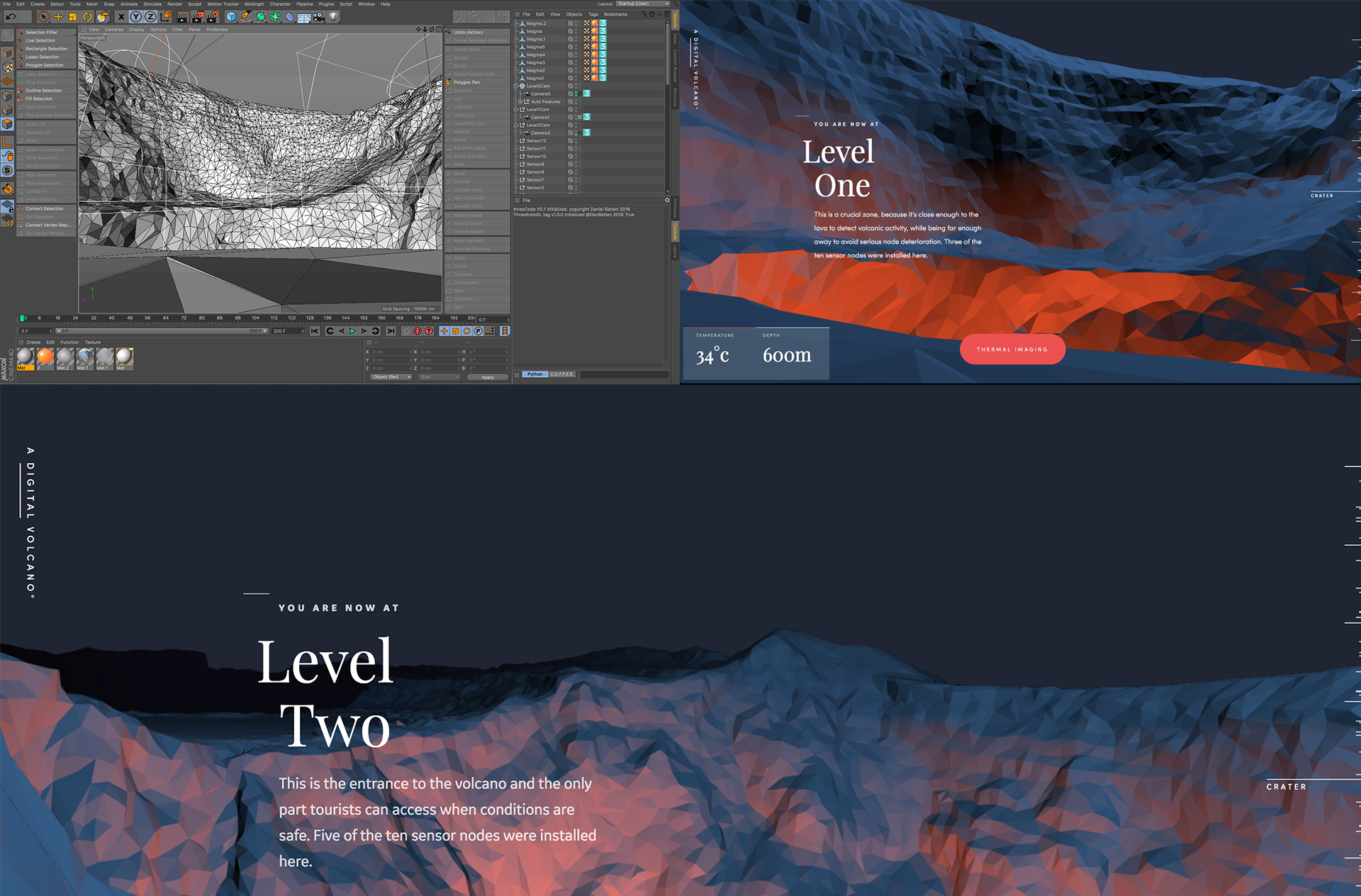Click the Snap S icon in left palette

pyautogui.click(x=7, y=170)
